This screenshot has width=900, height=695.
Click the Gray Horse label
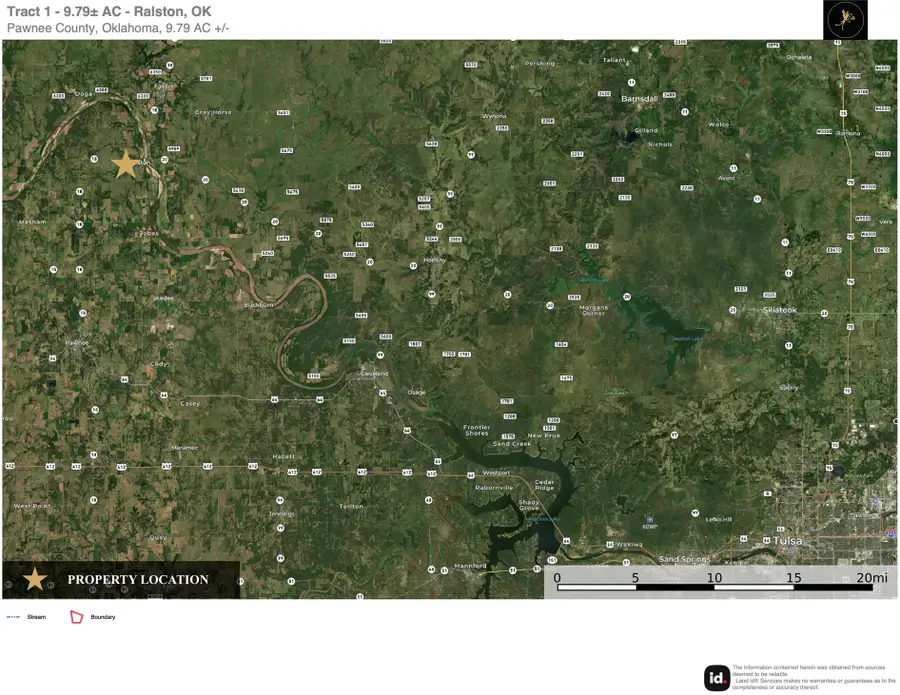click(x=213, y=112)
